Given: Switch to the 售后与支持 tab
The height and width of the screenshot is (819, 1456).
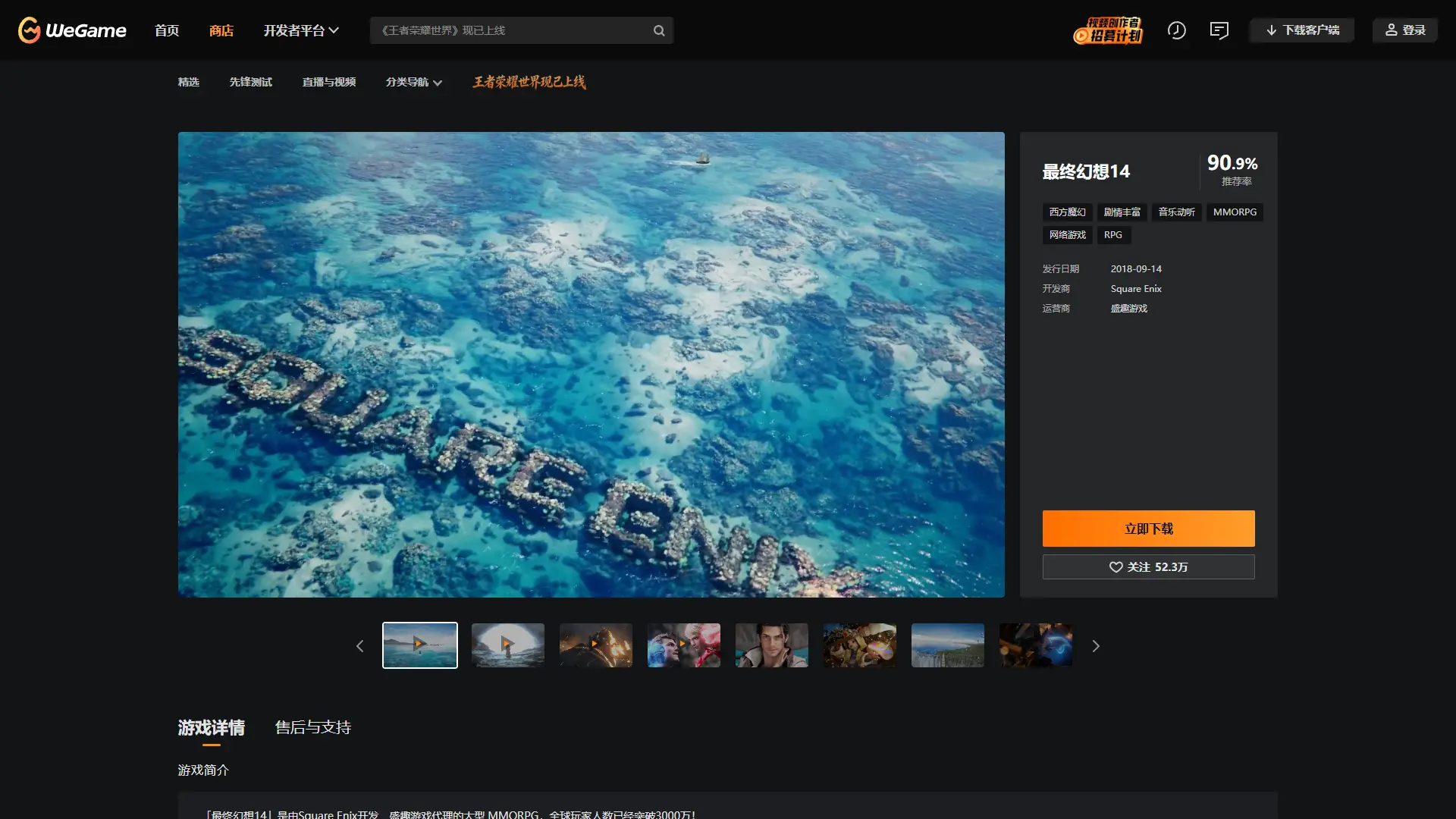Looking at the screenshot, I should (x=312, y=727).
